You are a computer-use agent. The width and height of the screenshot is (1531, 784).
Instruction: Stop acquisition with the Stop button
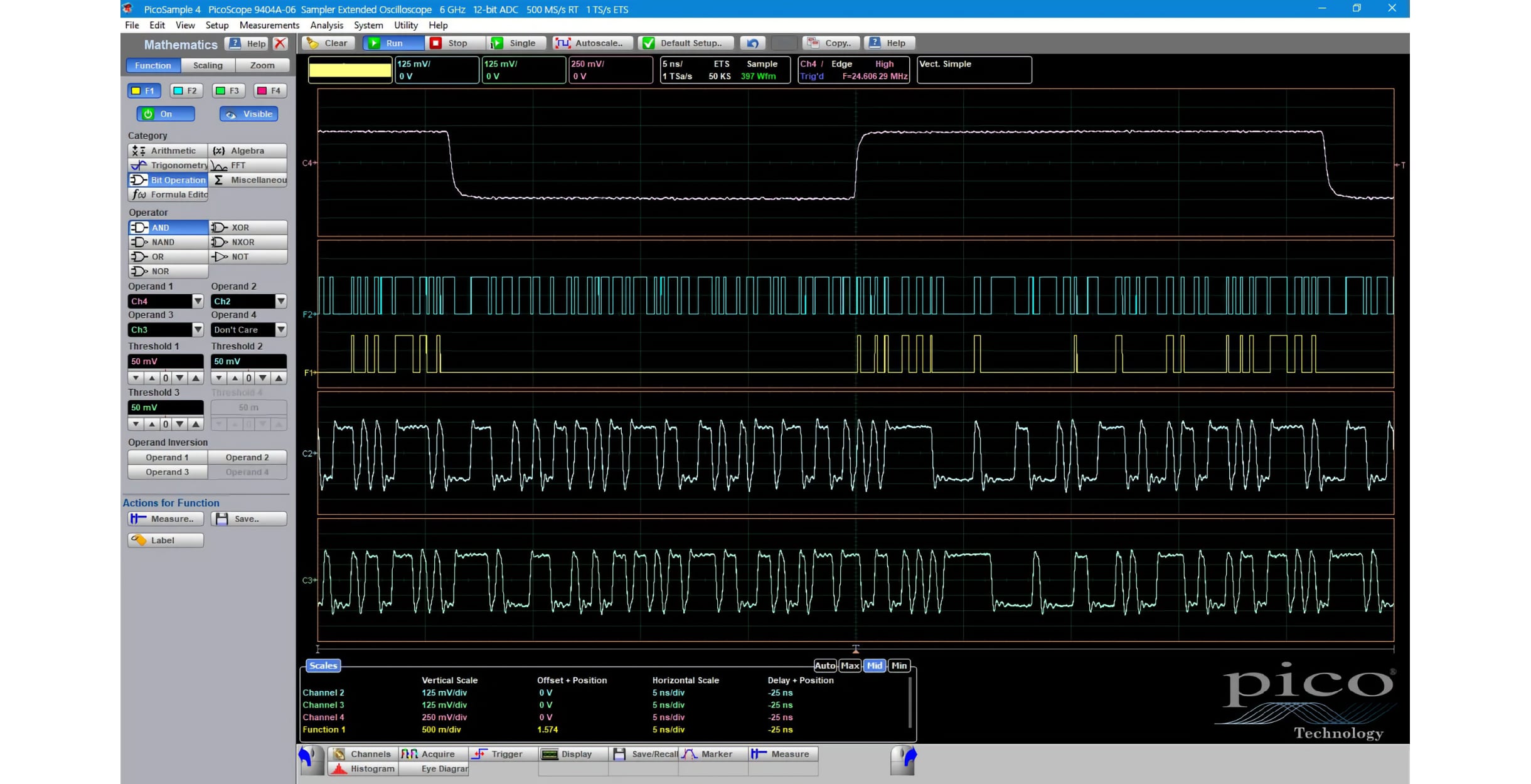(456, 43)
